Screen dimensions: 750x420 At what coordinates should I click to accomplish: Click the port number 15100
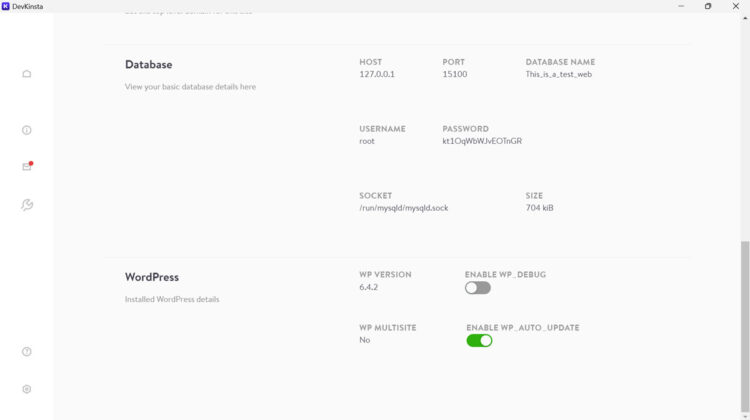point(454,74)
